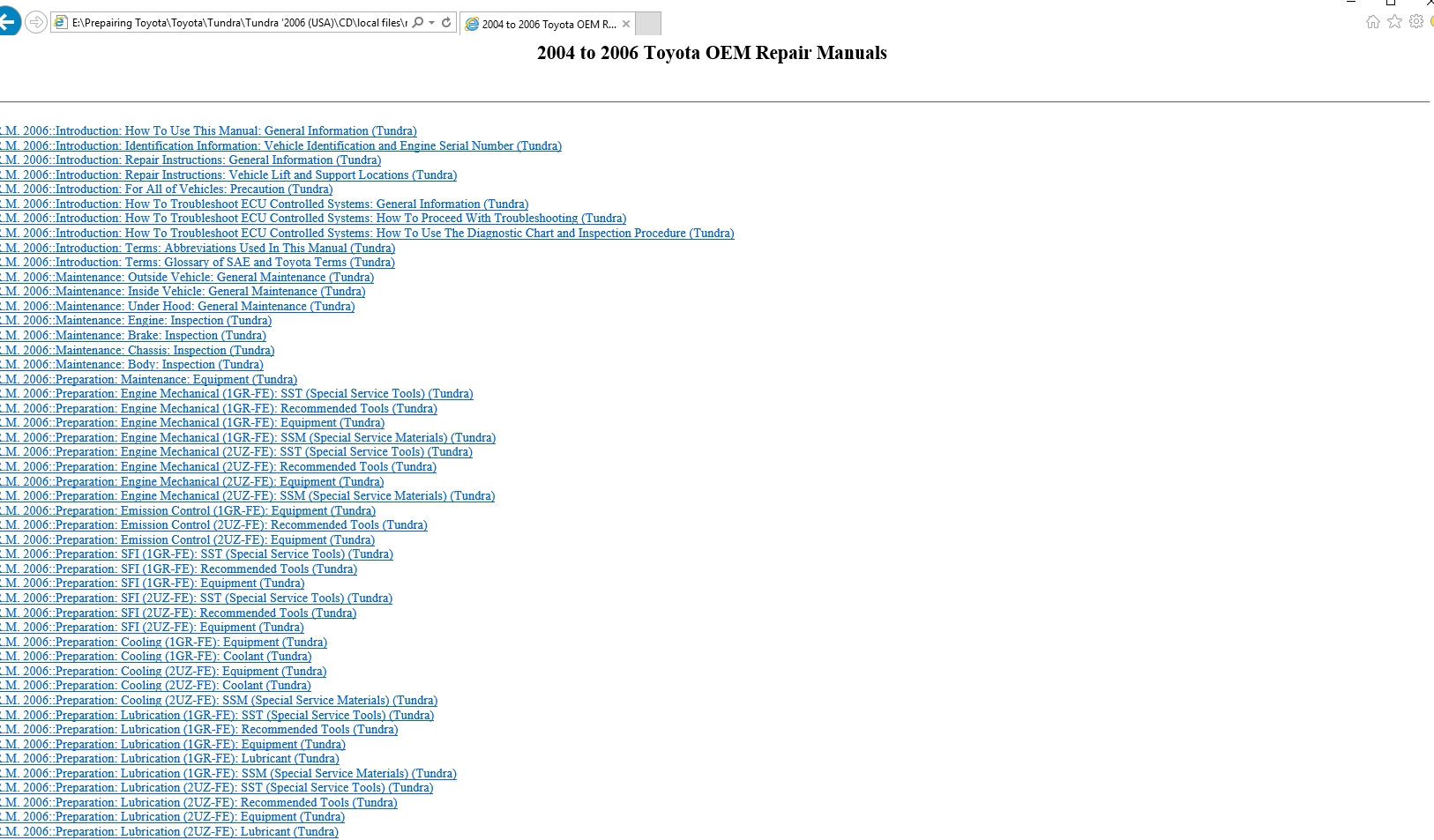
Task: Open Lubrication (1GR-FE): Recommended Tools link
Action: click(198, 730)
